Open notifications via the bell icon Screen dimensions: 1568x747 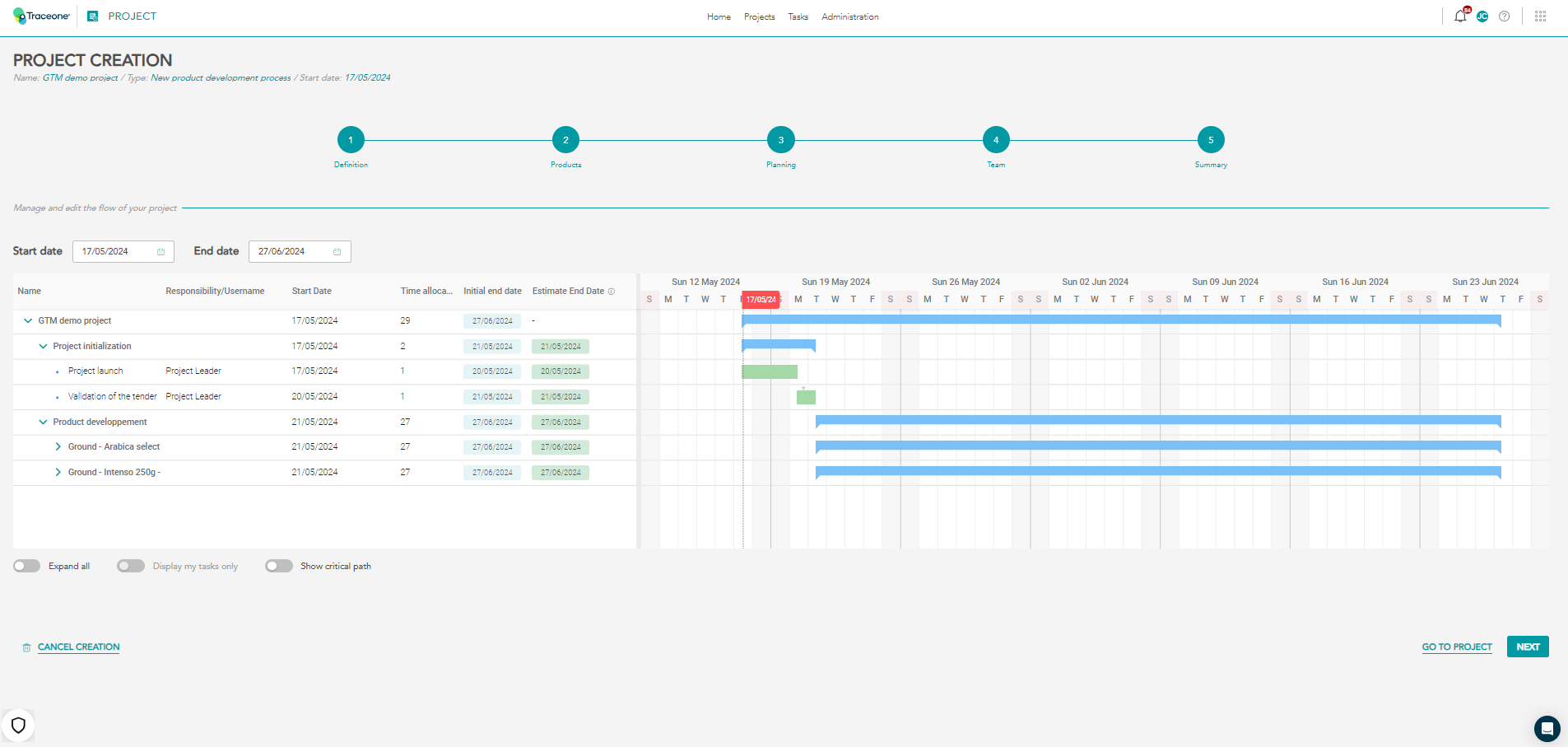(x=1461, y=16)
